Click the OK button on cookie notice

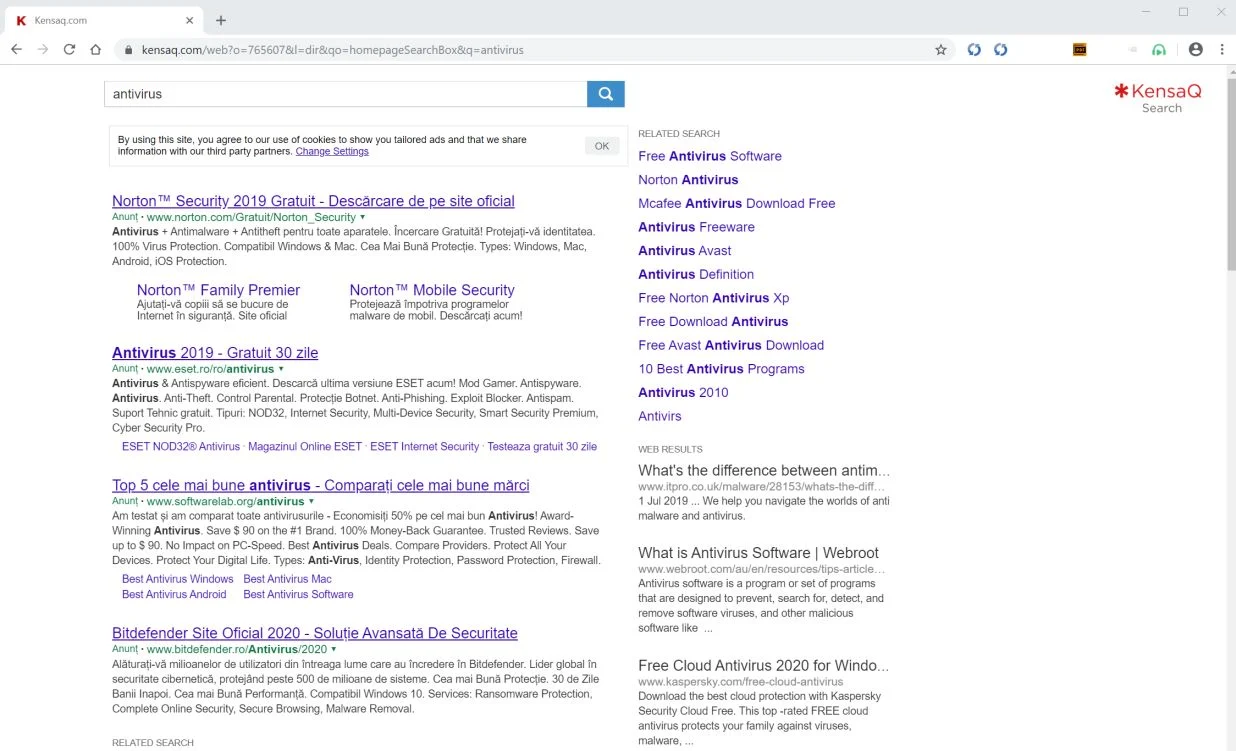[x=601, y=146]
